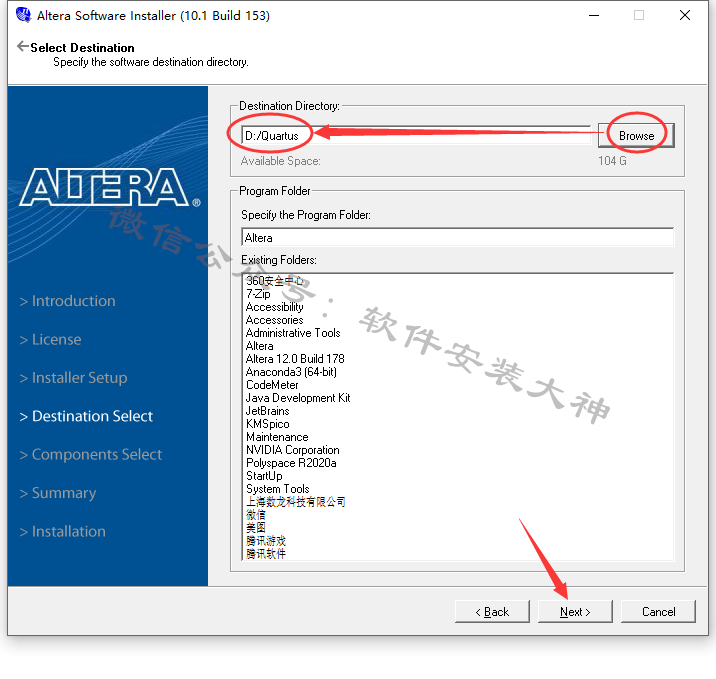Click the Destination Directory field containing D:/Quartus
716x679 pixels.
[416, 136]
